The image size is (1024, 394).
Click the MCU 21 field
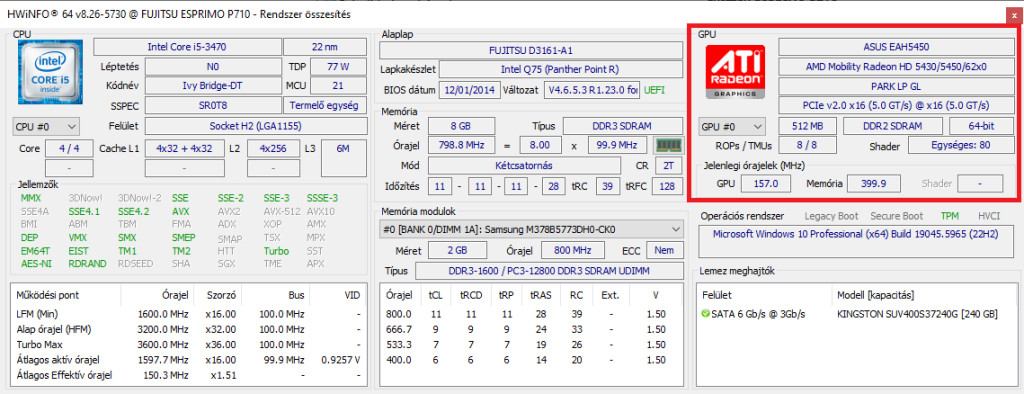coord(338,86)
